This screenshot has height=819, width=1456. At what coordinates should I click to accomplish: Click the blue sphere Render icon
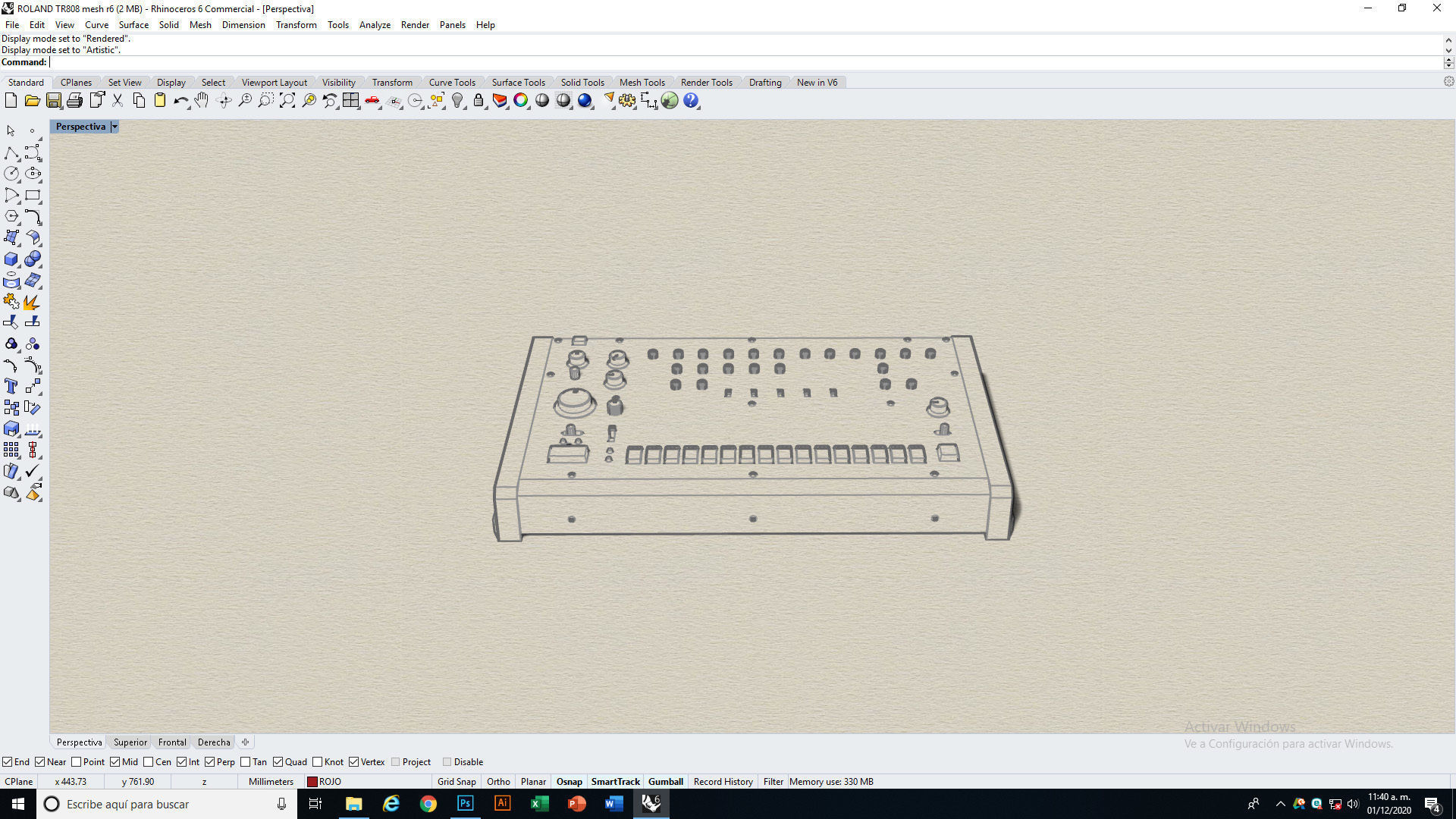coord(585,100)
